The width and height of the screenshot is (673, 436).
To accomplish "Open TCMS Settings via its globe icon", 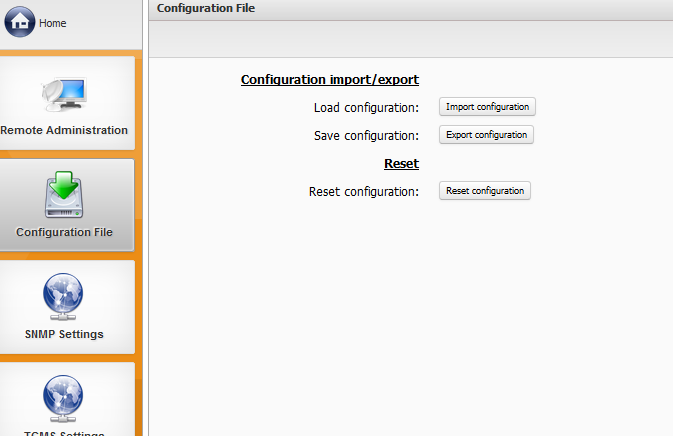I will pyautogui.click(x=64, y=399).
